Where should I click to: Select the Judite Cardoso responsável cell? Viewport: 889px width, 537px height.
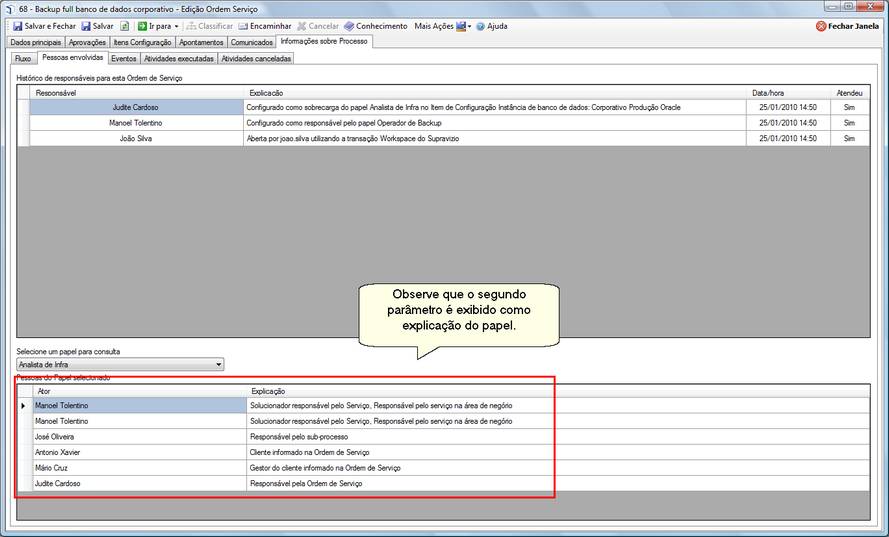pyautogui.click(x=136, y=107)
